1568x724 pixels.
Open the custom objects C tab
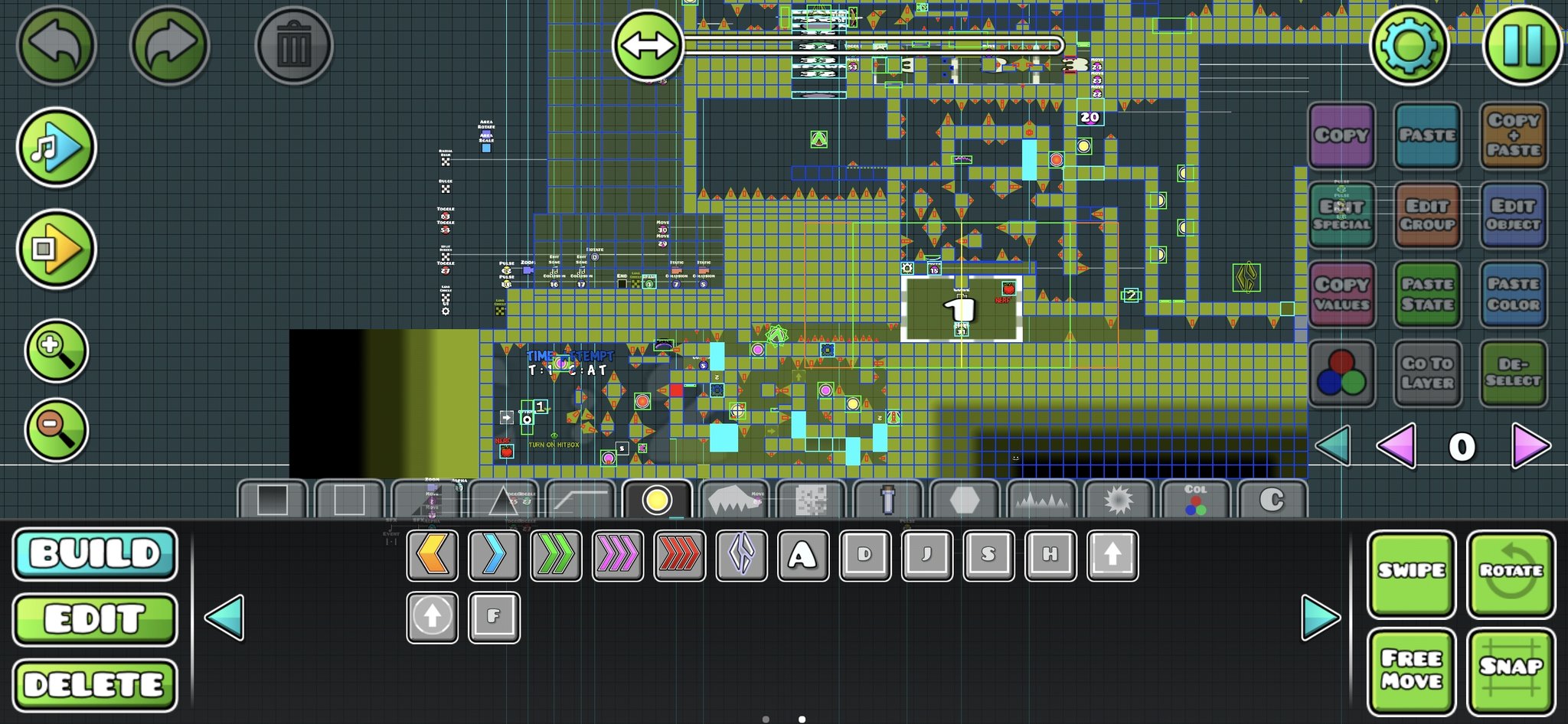[1272, 499]
